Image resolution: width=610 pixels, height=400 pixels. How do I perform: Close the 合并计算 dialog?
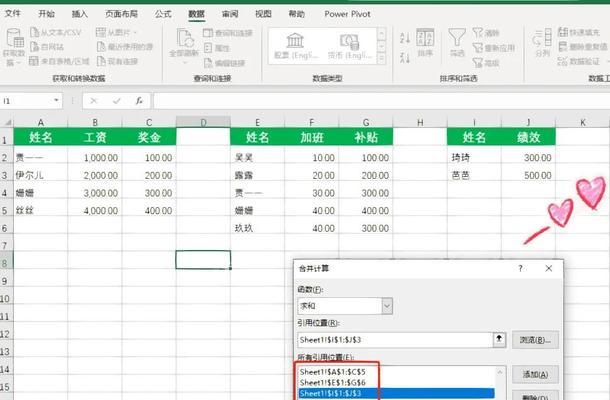tap(549, 268)
